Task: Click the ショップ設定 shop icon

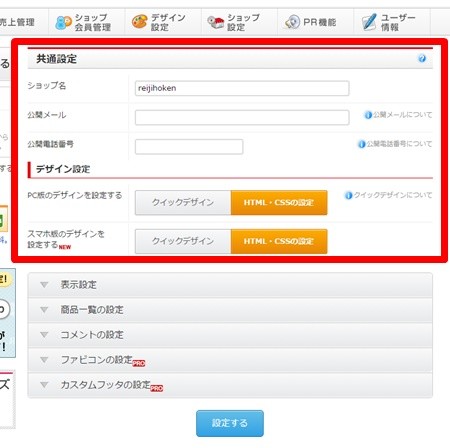Action: 216,22
